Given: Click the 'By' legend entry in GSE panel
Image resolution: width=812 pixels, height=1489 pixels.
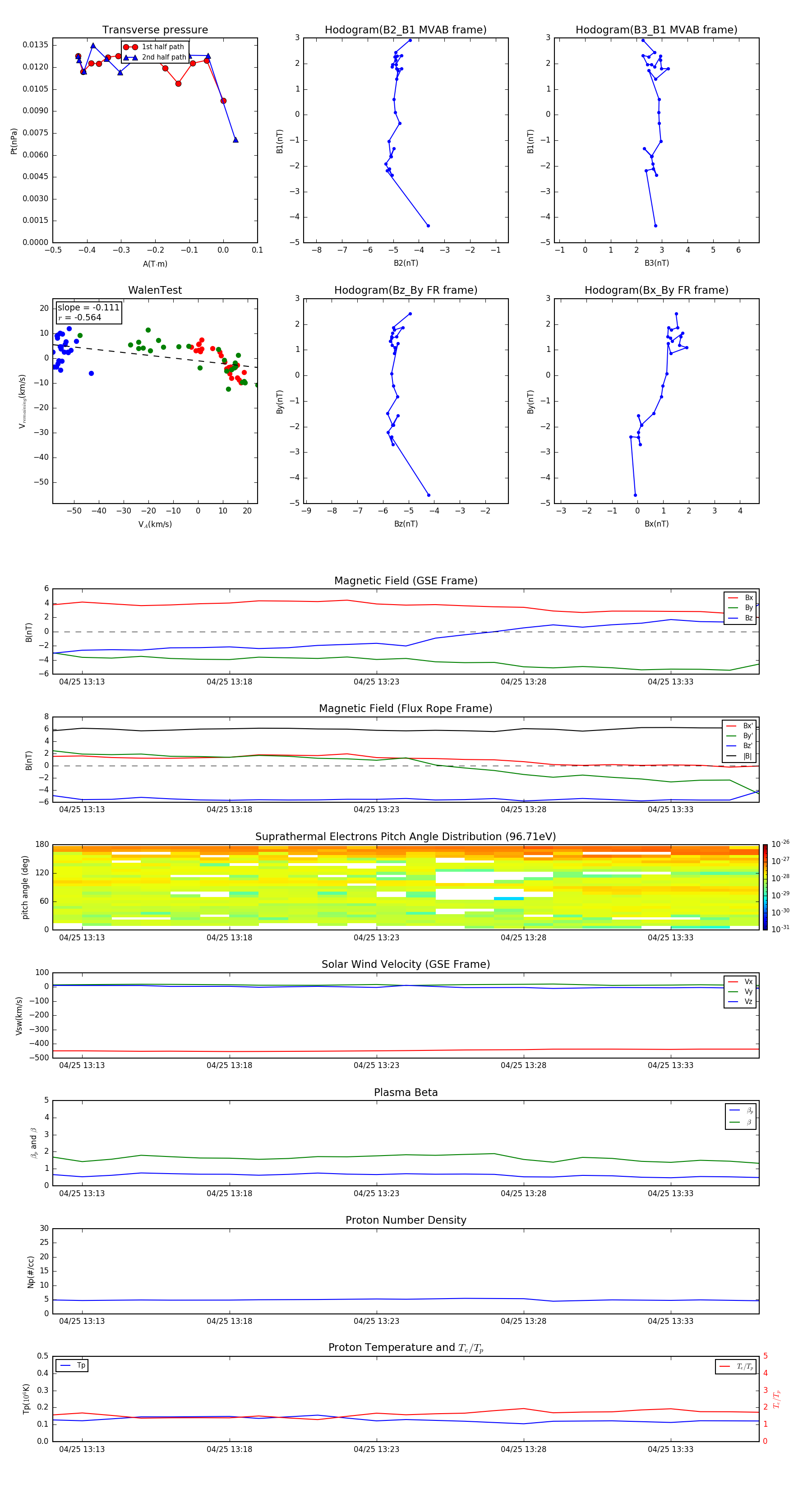Looking at the screenshot, I should coord(741,607).
